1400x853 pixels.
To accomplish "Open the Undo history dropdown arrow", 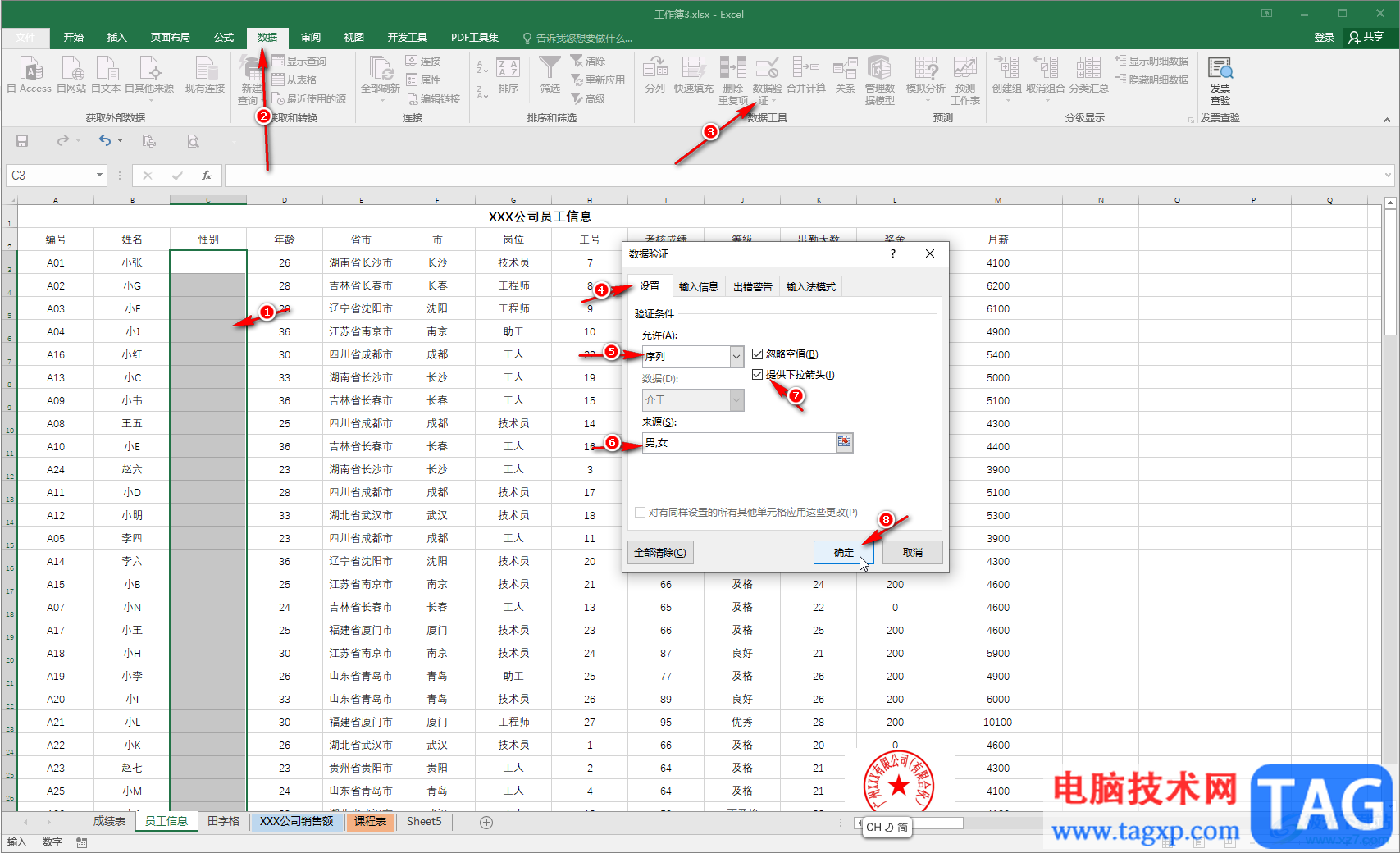I will tap(120, 141).
